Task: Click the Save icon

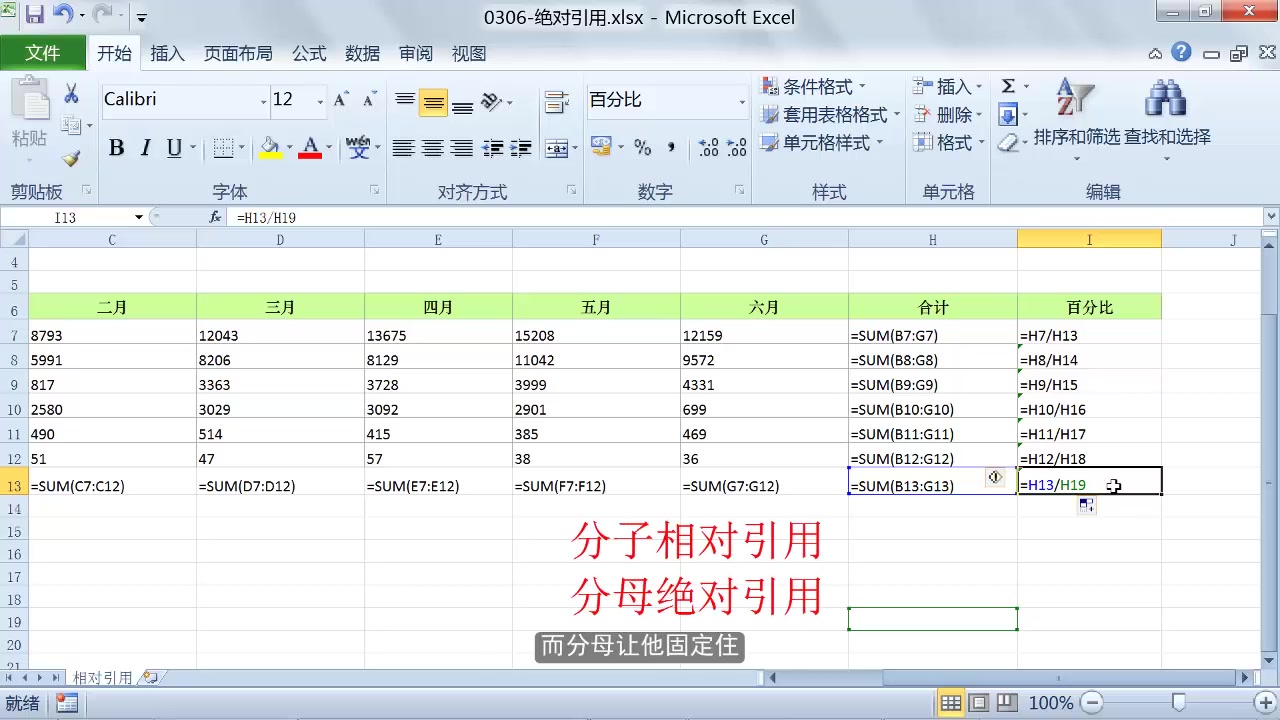Action: coord(35,16)
